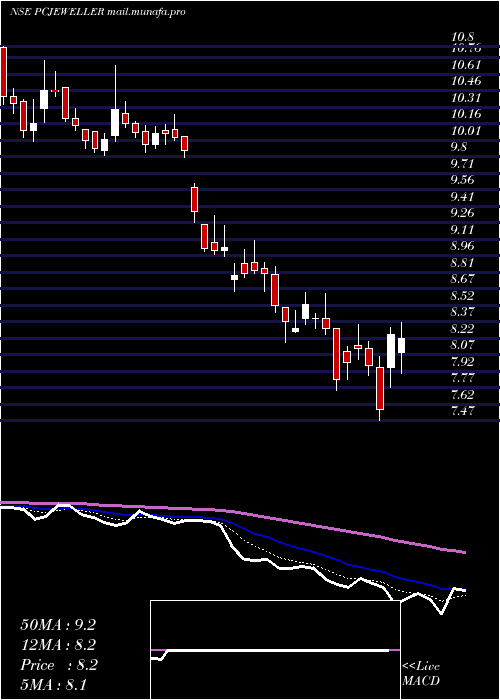Click the 9.8 price axis label
Screen dimensions: 500x700
pyautogui.click(x=459, y=147)
